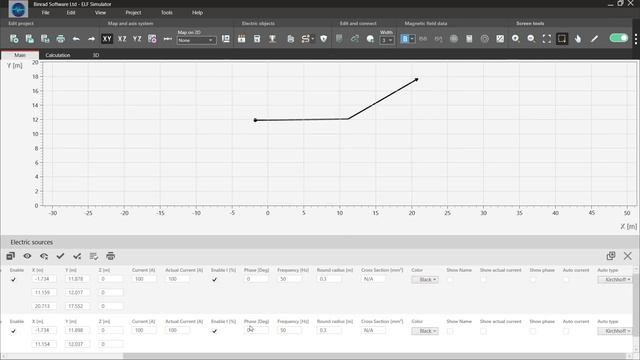Click the first source Frequency field
Screen dimensions: 640x360
click(x=289, y=279)
